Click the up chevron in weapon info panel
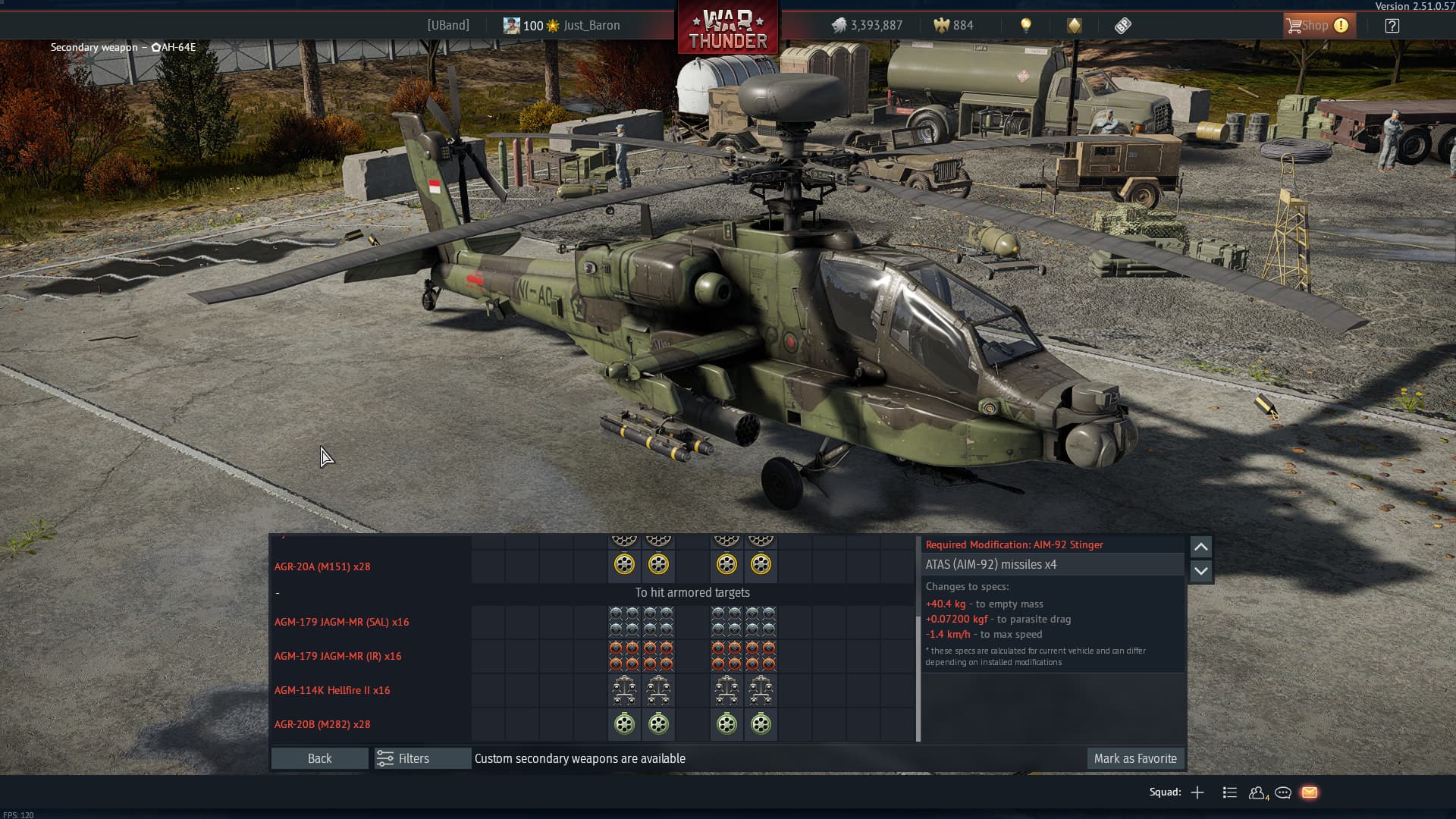This screenshot has height=819, width=1456. pyautogui.click(x=1200, y=547)
